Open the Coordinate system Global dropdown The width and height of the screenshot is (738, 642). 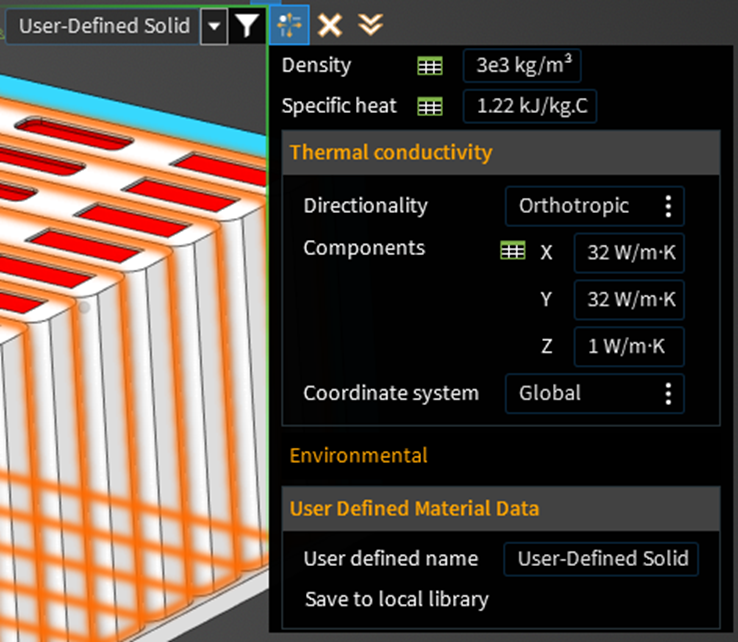[x=594, y=393]
